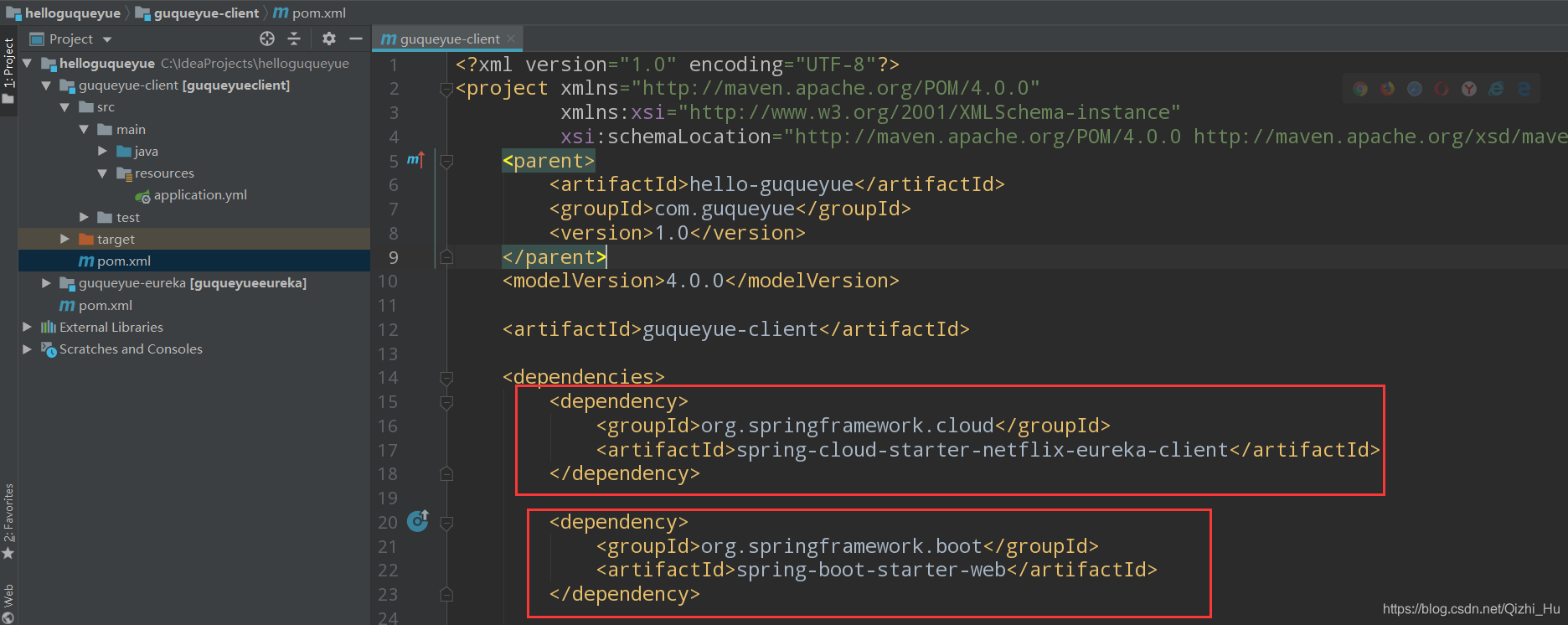The height and width of the screenshot is (625, 1568).
Task: Fold the spring-boot-starter-web dependency at line 20
Action: click(x=446, y=523)
